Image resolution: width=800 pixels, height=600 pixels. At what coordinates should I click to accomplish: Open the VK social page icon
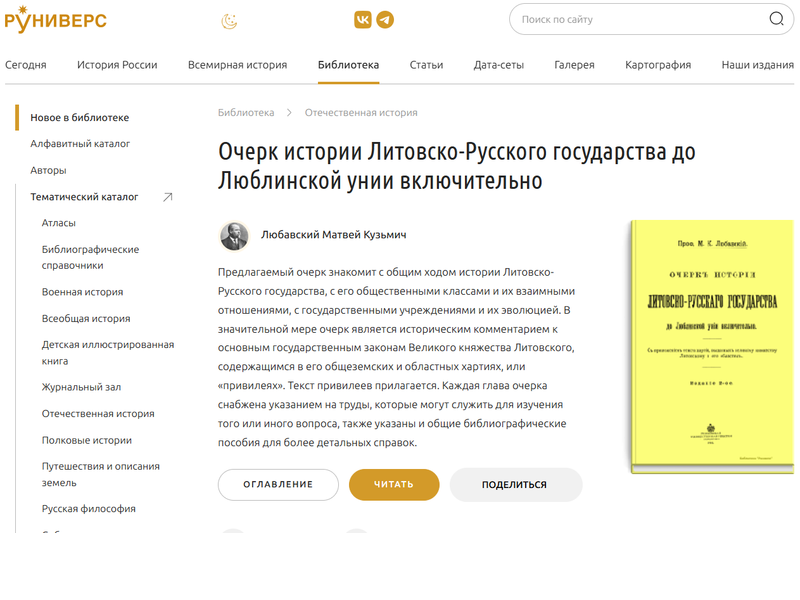[363, 20]
